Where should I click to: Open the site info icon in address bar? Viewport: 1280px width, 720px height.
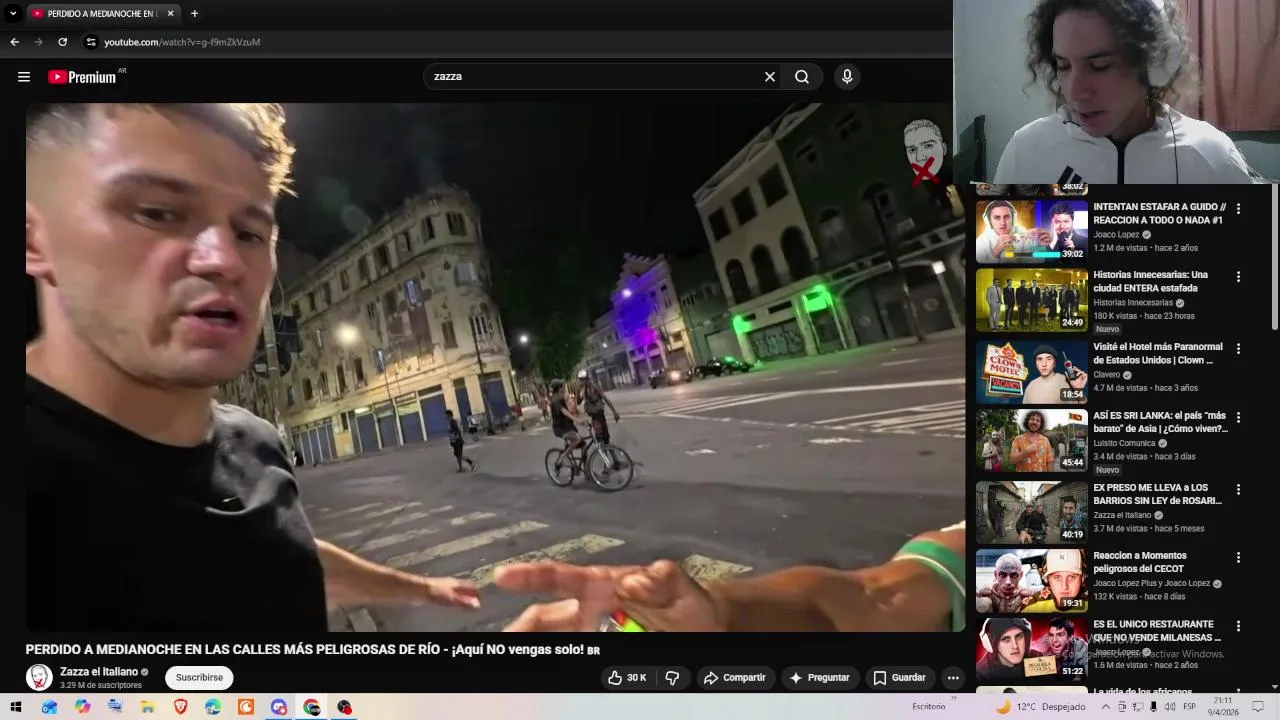(91, 42)
